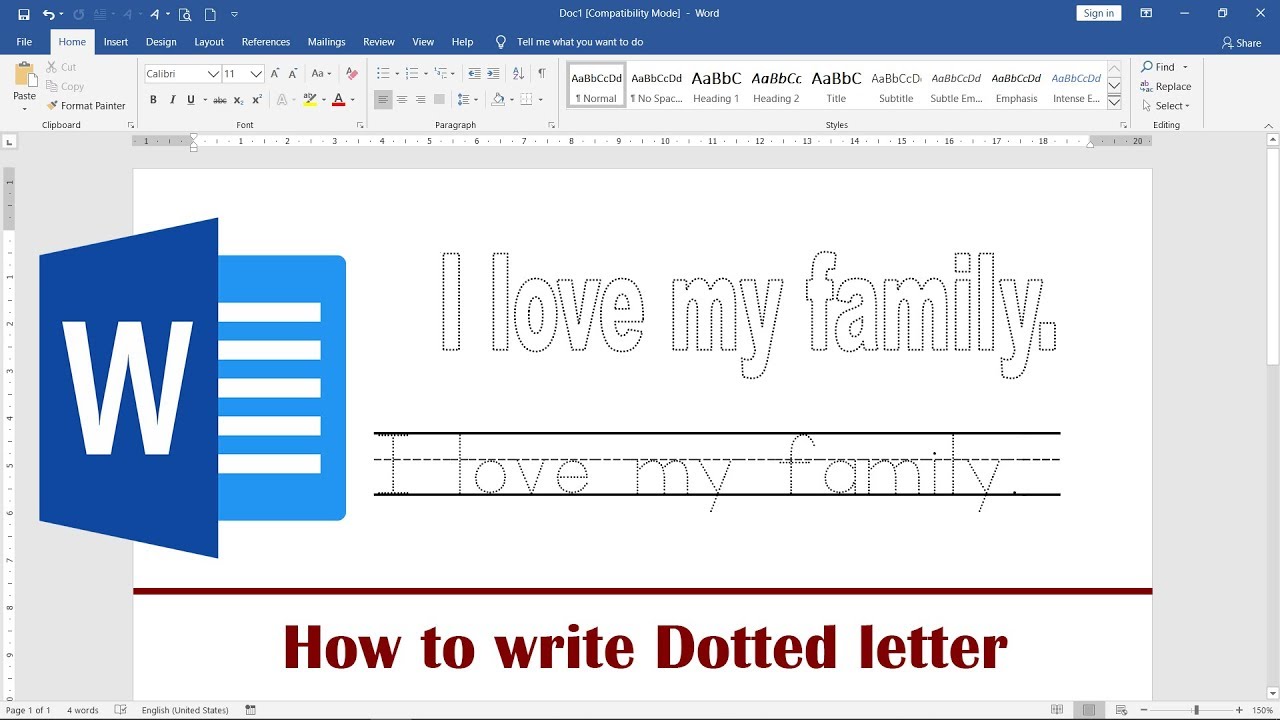This screenshot has height=720, width=1280.
Task: Apply yellow text highlight color
Action: [310, 100]
